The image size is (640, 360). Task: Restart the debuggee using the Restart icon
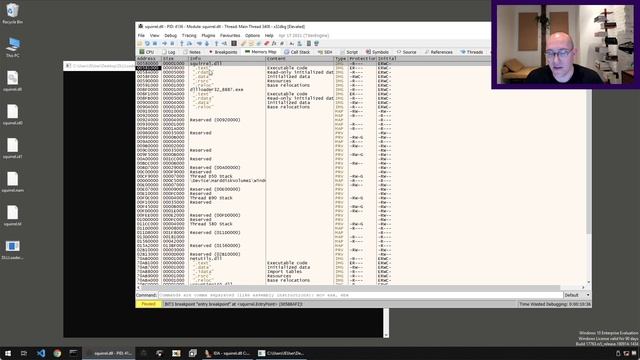point(147,43)
